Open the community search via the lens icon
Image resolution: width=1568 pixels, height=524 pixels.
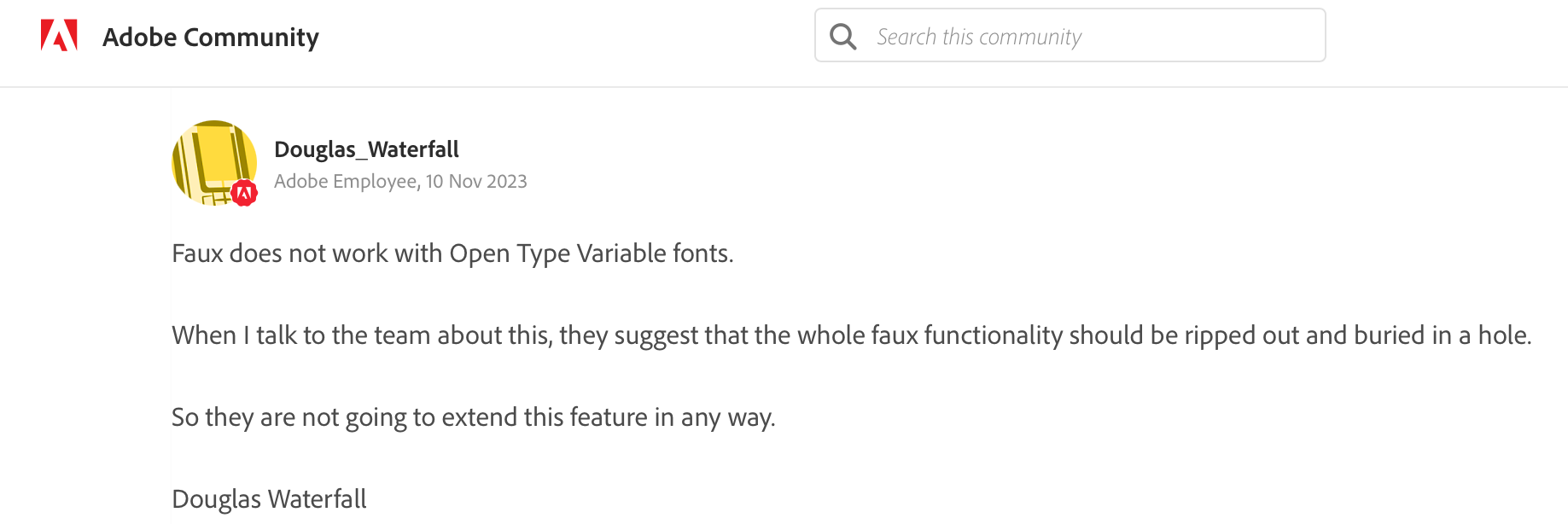(843, 35)
